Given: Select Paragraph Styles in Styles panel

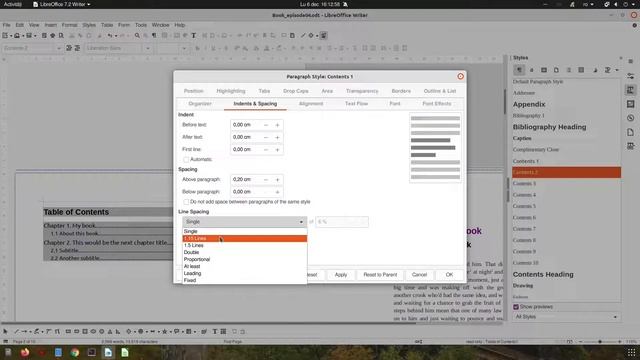Looking at the screenshot, I should point(519,70).
